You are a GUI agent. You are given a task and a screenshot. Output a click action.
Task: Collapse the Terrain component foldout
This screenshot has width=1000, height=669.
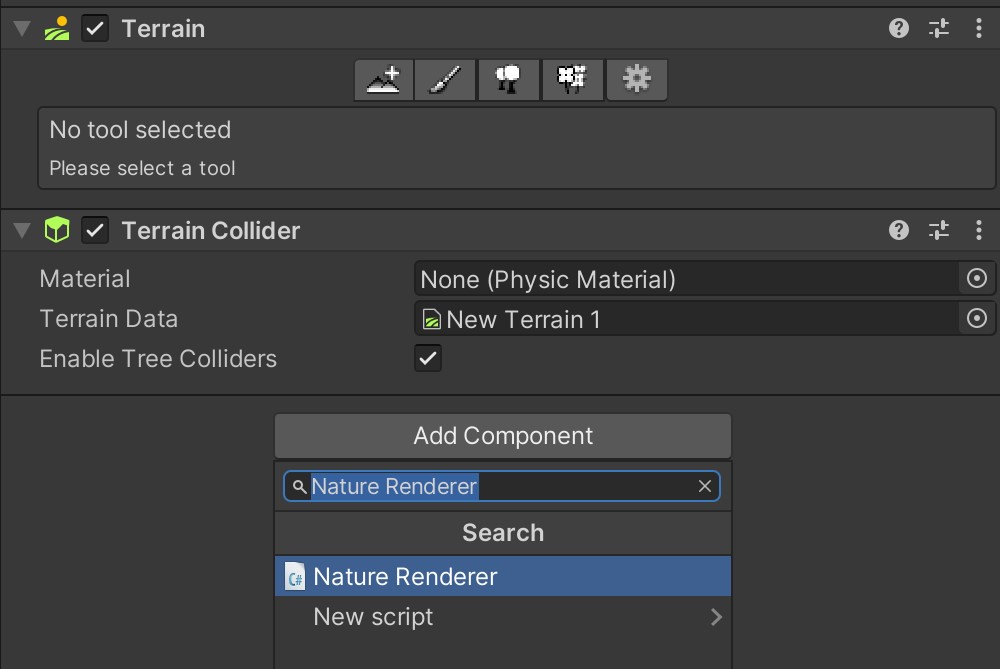coord(20,28)
